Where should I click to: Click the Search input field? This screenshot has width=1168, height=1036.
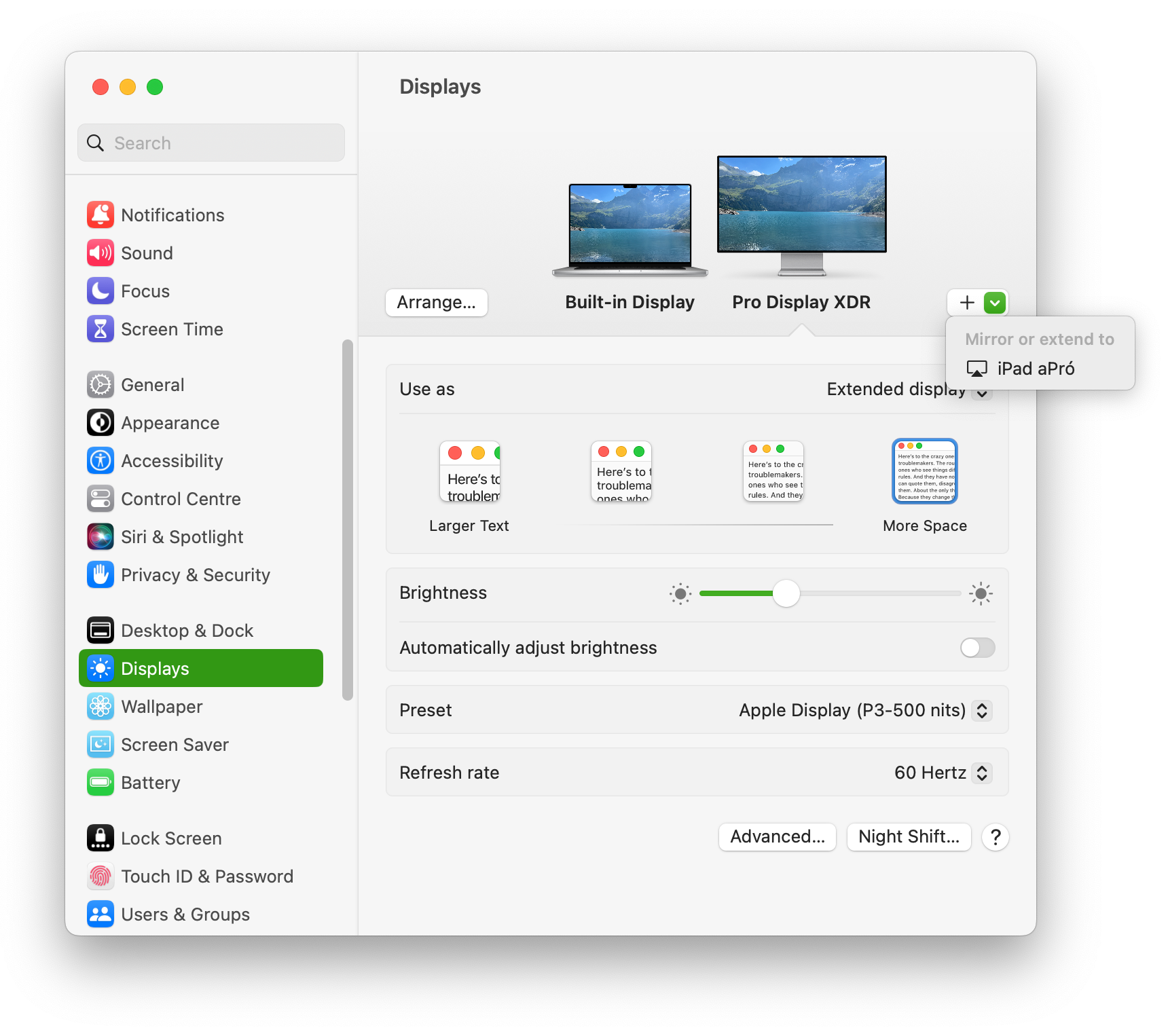click(211, 143)
